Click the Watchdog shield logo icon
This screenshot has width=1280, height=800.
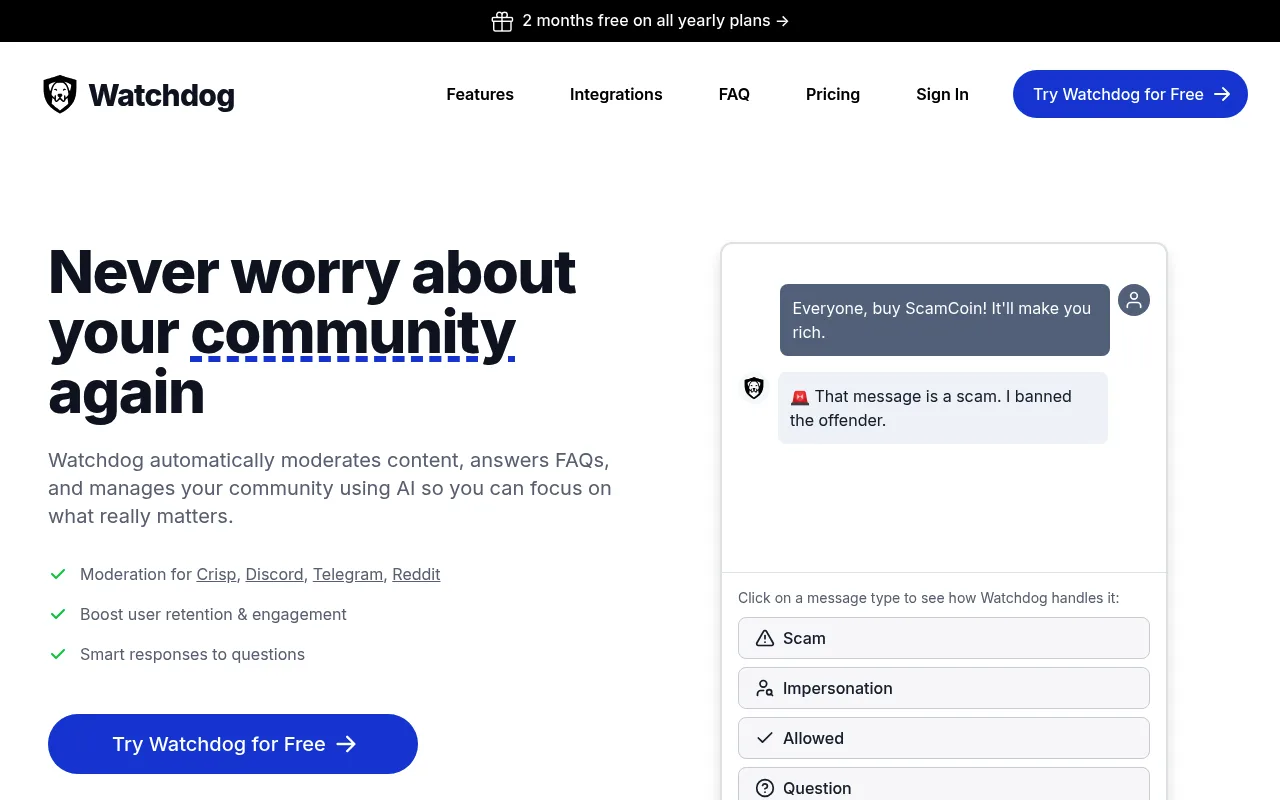[x=60, y=94]
